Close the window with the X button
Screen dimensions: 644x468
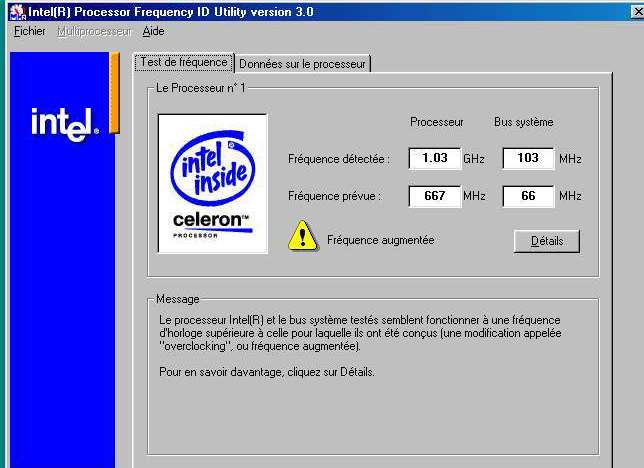coord(638,12)
